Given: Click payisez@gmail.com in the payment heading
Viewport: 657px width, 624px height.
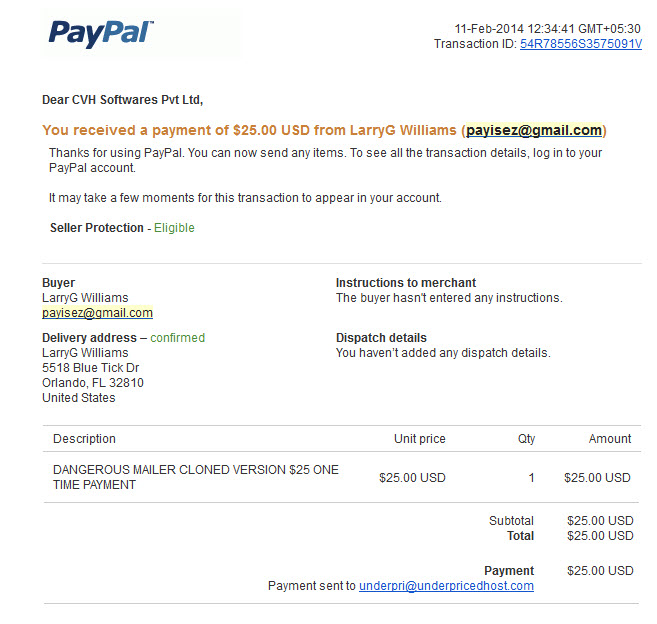Looking at the screenshot, I should point(534,130).
